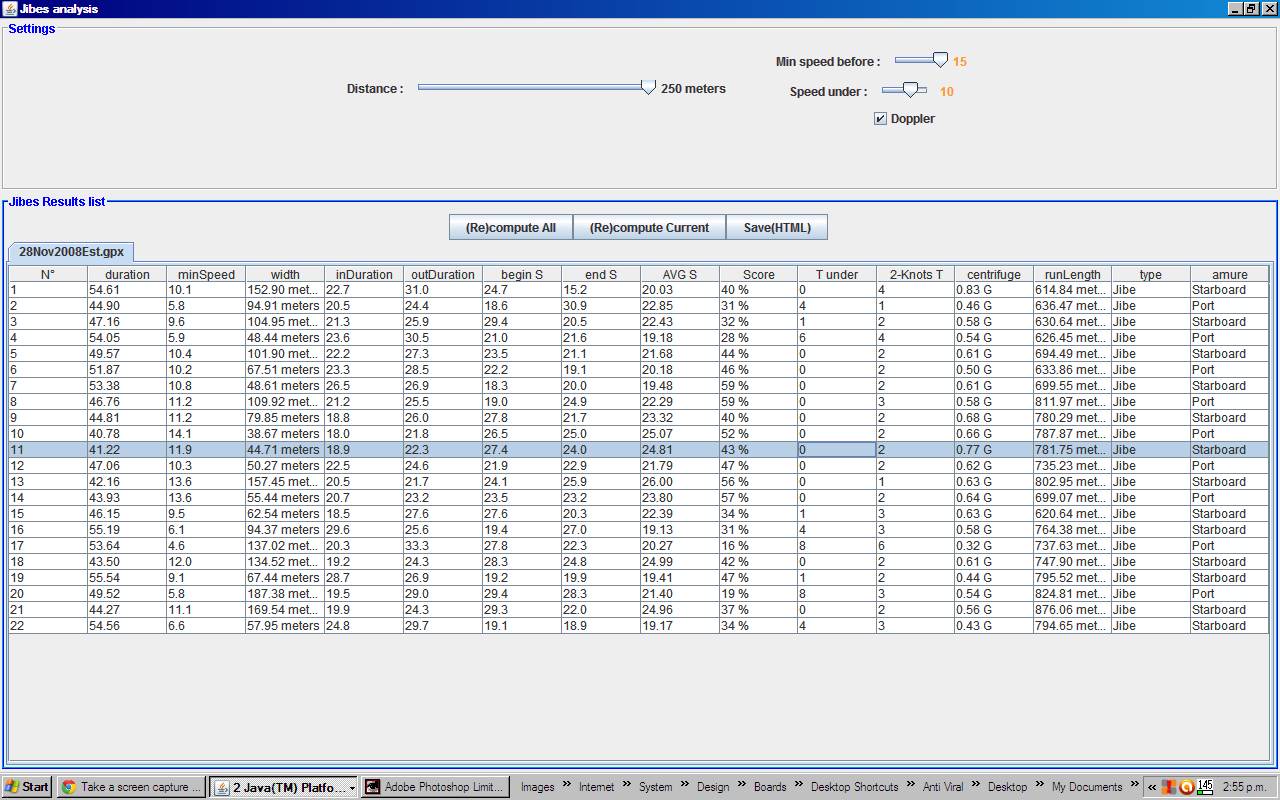Screen dimensions: 1280x800
Task: Click the orange round tray icon near the clock
Action: [1184, 786]
